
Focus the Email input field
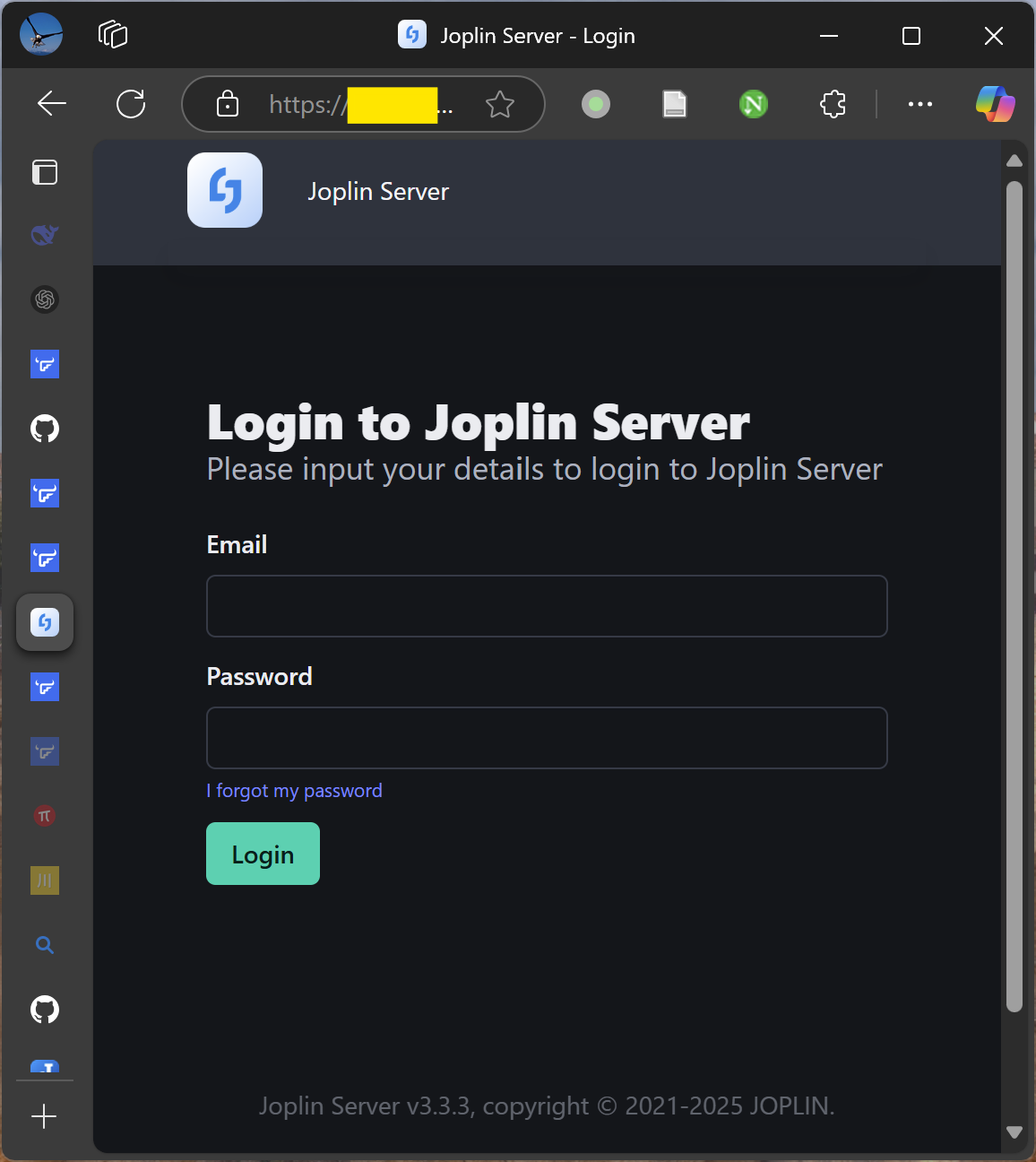pos(547,606)
